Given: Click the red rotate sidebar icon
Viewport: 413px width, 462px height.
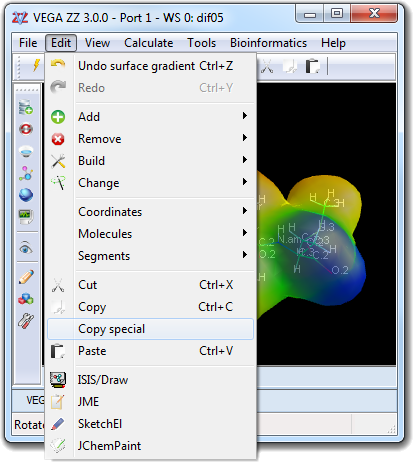Looking at the screenshot, I should (x=26, y=129).
